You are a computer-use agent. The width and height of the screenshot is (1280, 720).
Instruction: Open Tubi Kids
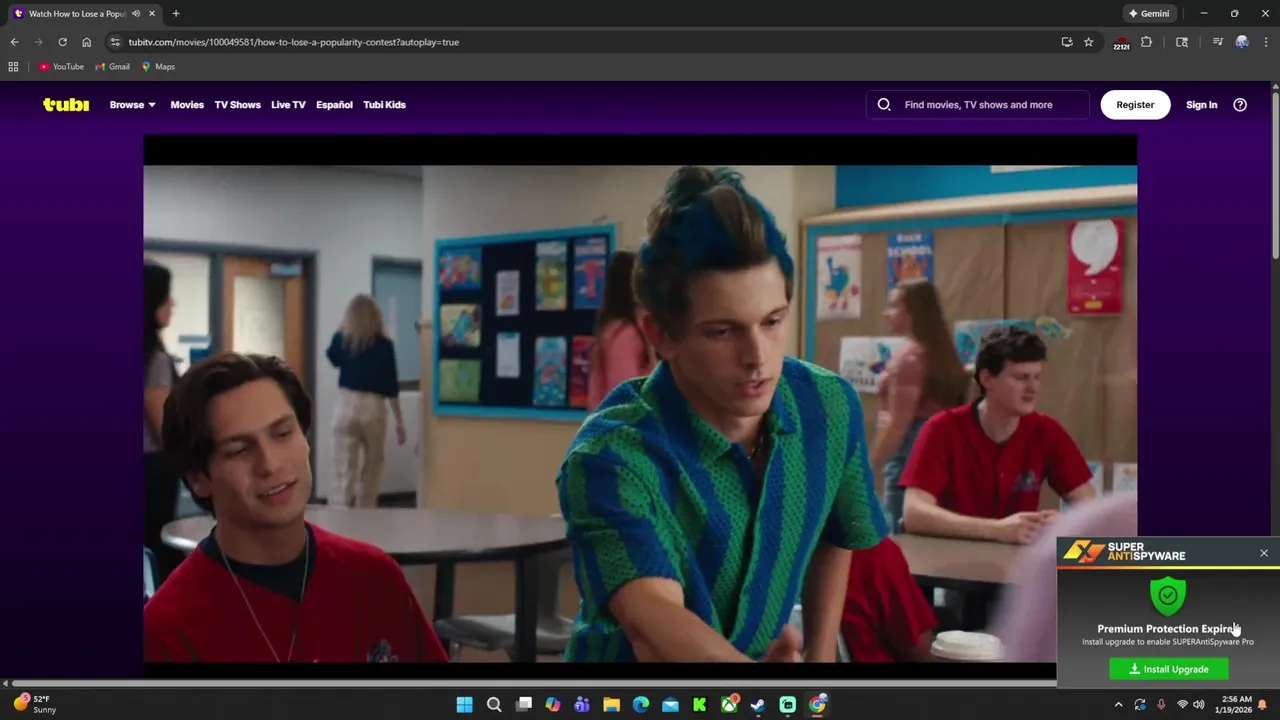tap(384, 104)
